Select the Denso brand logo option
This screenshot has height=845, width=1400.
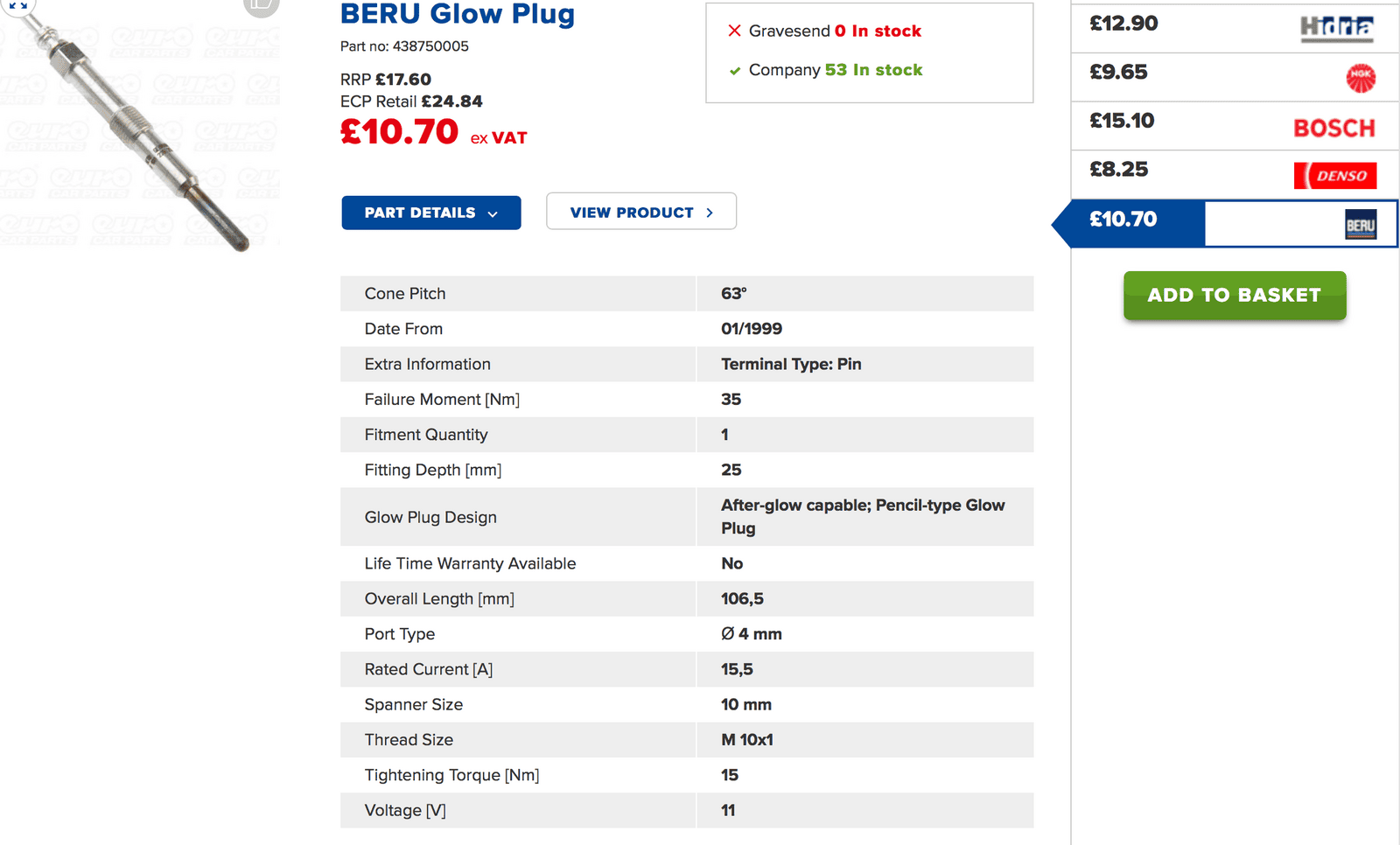[1335, 176]
